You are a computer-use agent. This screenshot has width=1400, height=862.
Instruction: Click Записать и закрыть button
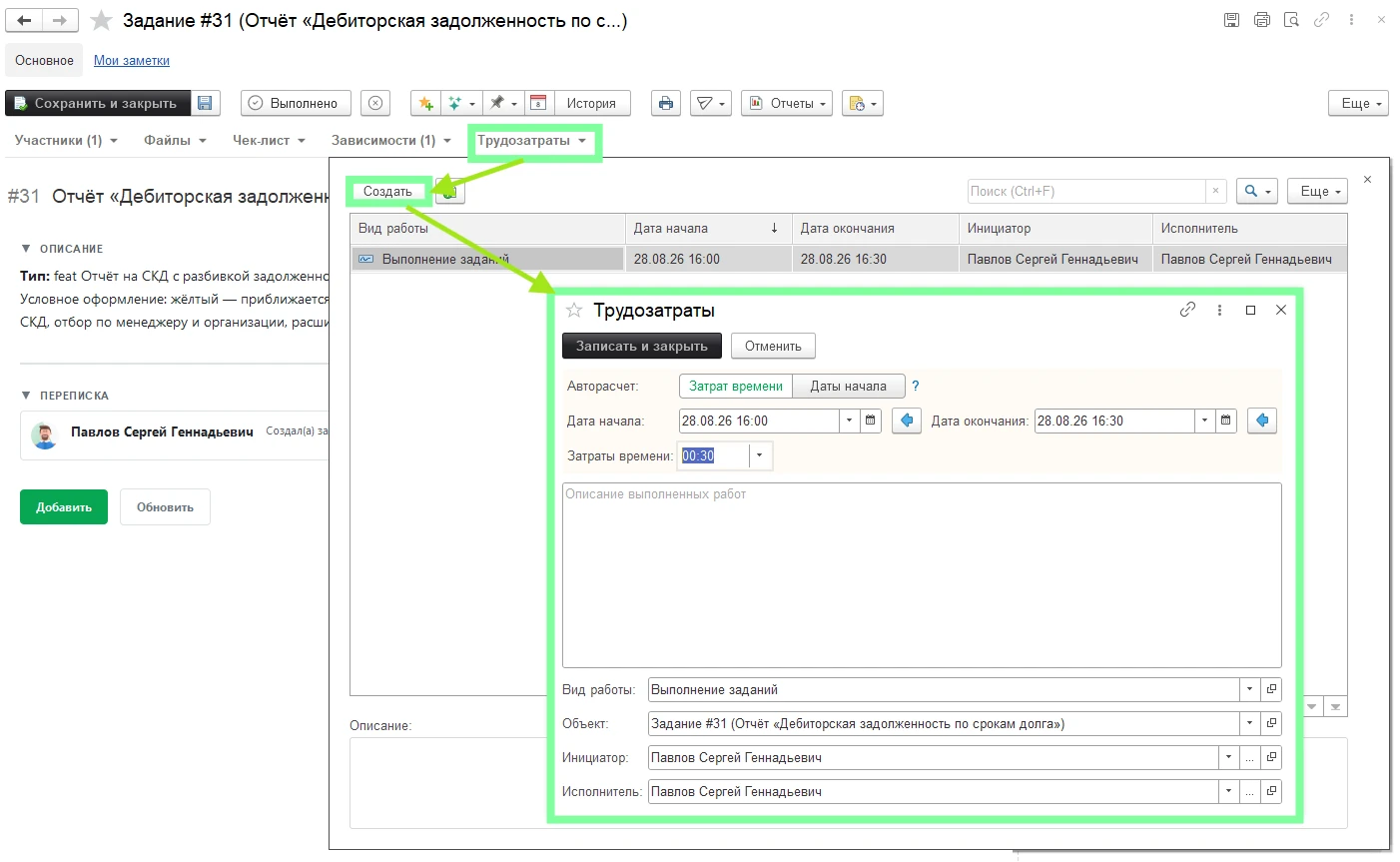click(642, 346)
